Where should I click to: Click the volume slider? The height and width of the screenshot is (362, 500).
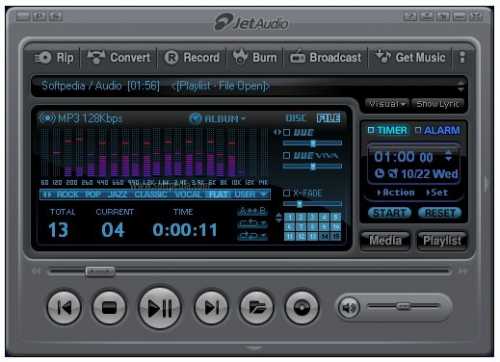[404, 306]
